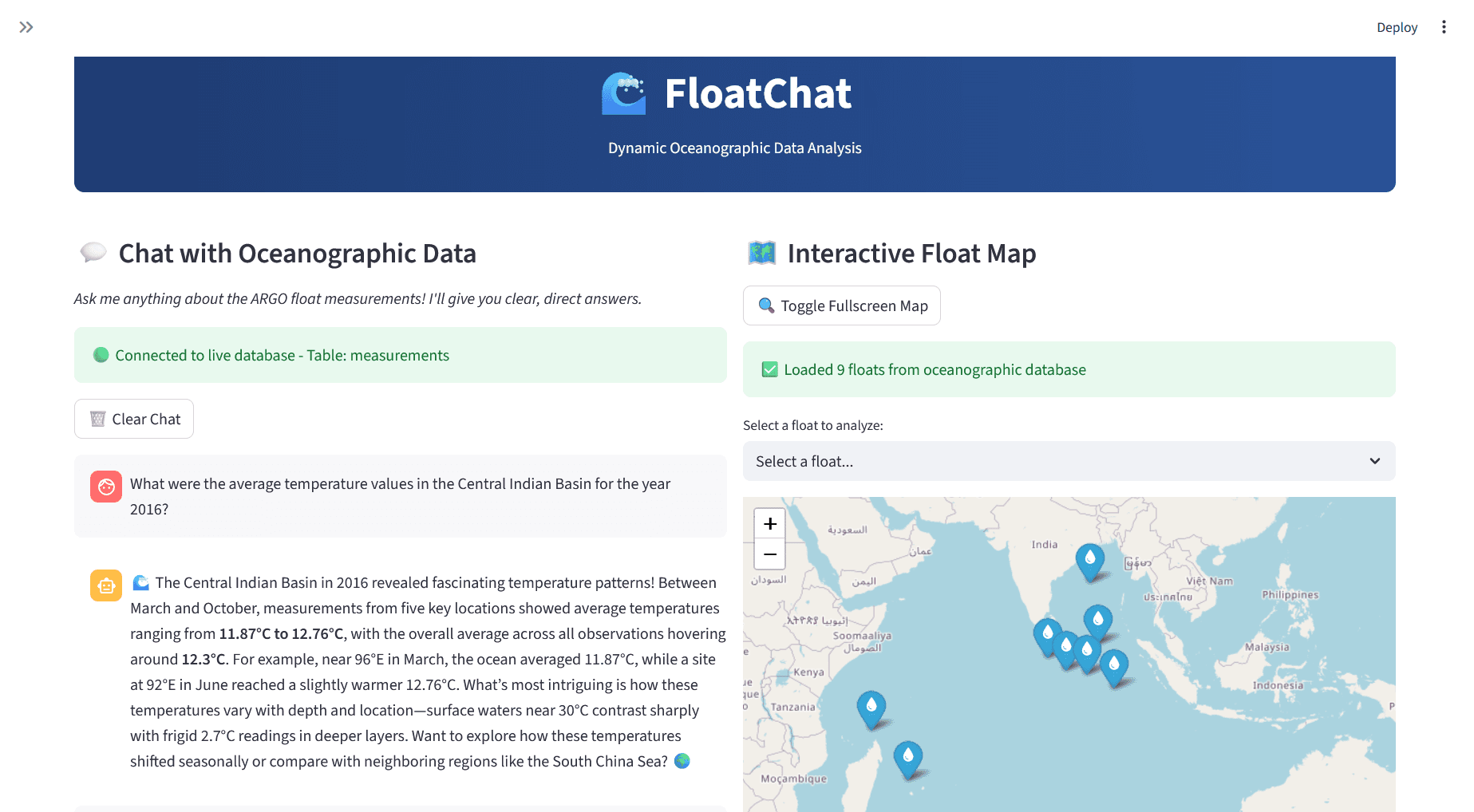Click the FloatChat ocean wave logo icon
The width and height of the screenshot is (1474, 812).
click(624, 93)
